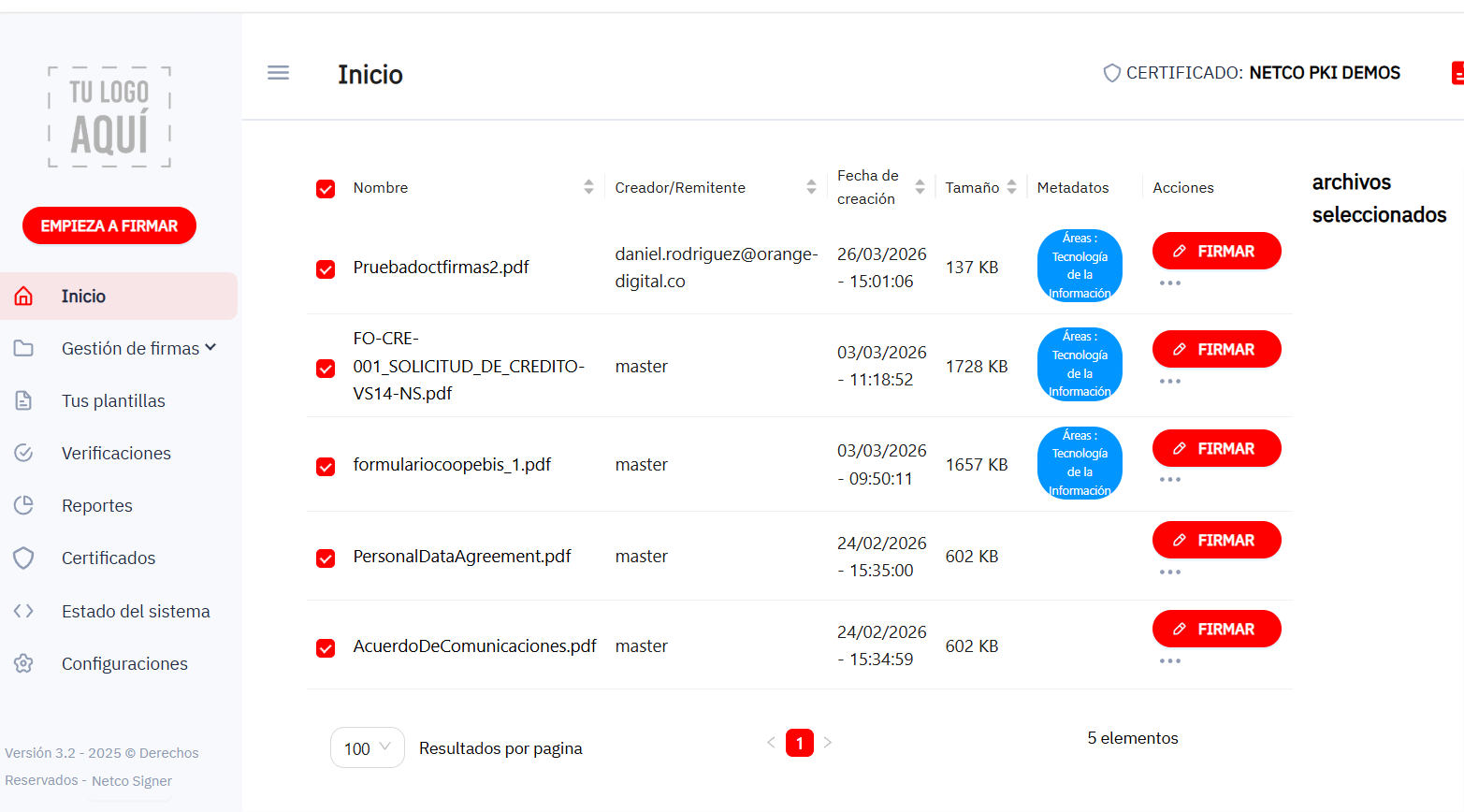The height and width of the screenshot is (812, 1464).
Task: Open Tus plantillas in the sidebar
Action: click(113, 401)
